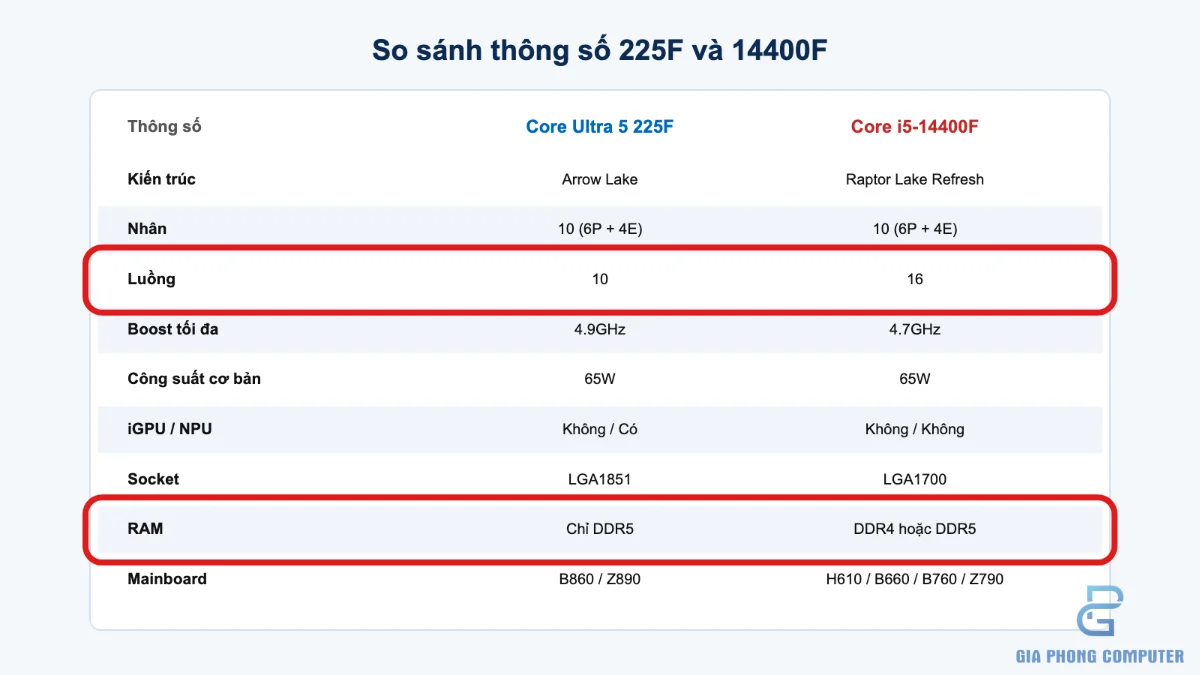Click the "H610 / B660 / B760 / Z790" cell
Image resolution: width=1200 pixels, height=675 pixels.
click(915, 579)
